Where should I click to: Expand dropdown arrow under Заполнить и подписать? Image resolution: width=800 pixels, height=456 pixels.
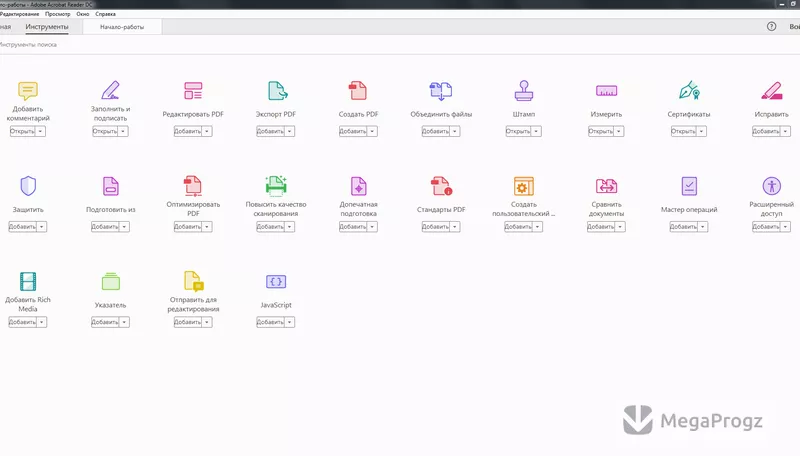[x=123, y=131]
